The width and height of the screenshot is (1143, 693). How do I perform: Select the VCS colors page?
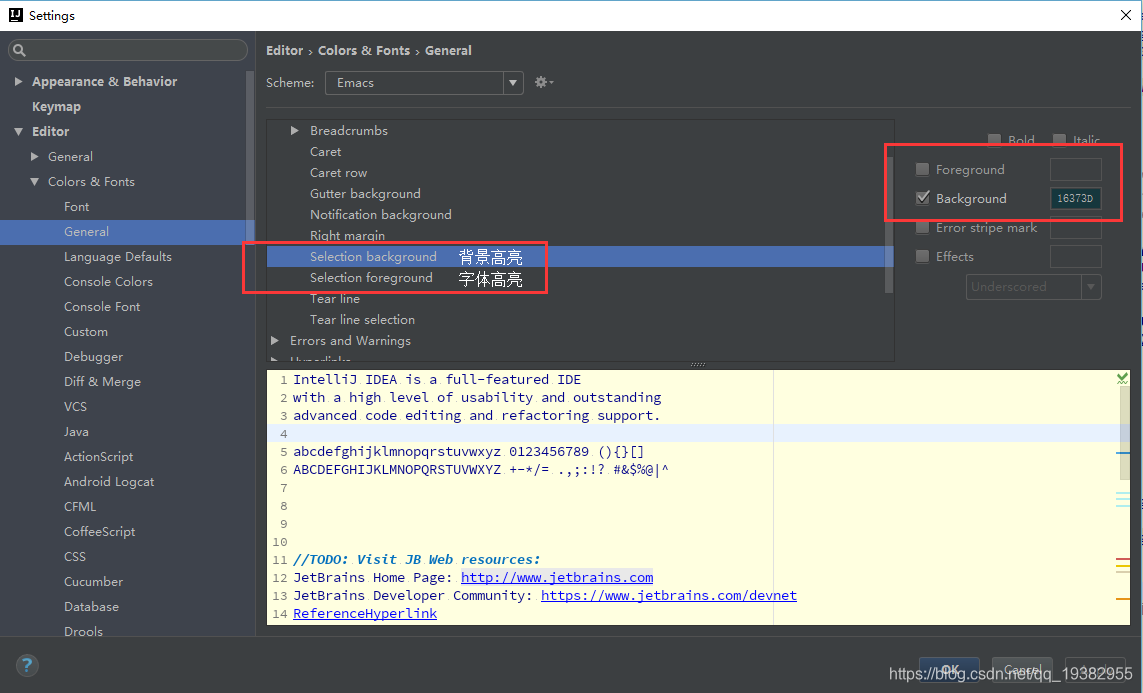tap(75, 407)
